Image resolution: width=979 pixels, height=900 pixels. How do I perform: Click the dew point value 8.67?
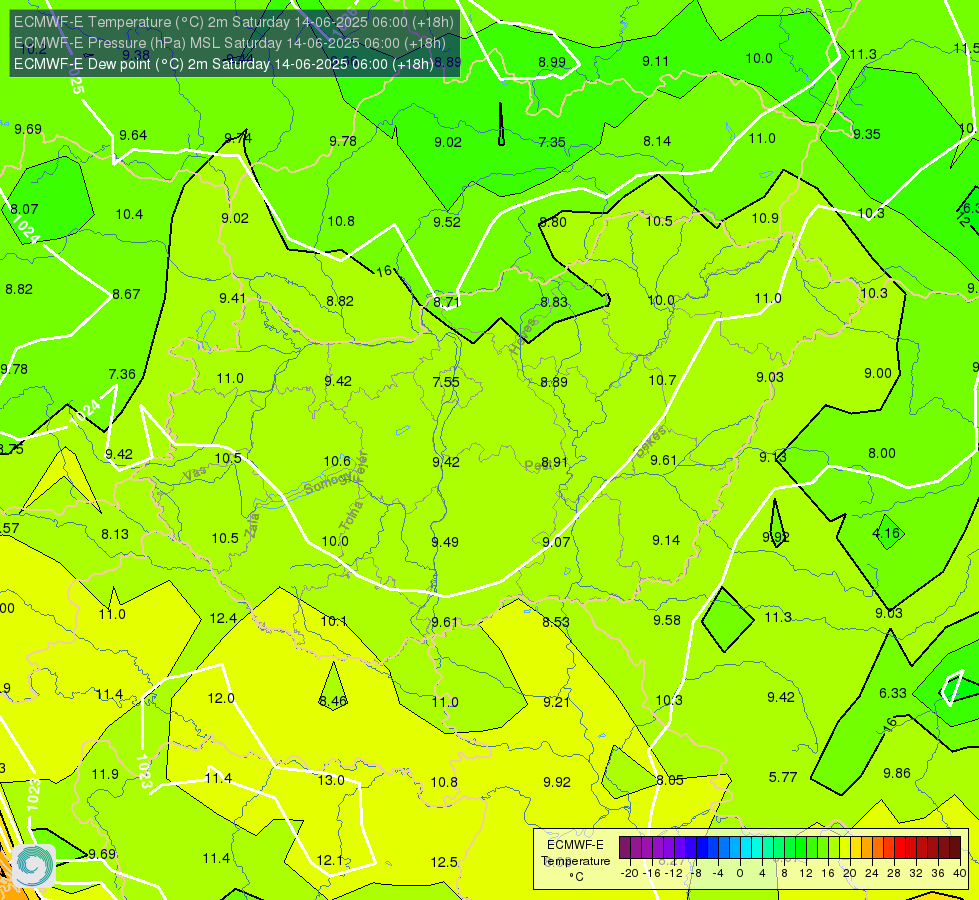tap(126, 294)
